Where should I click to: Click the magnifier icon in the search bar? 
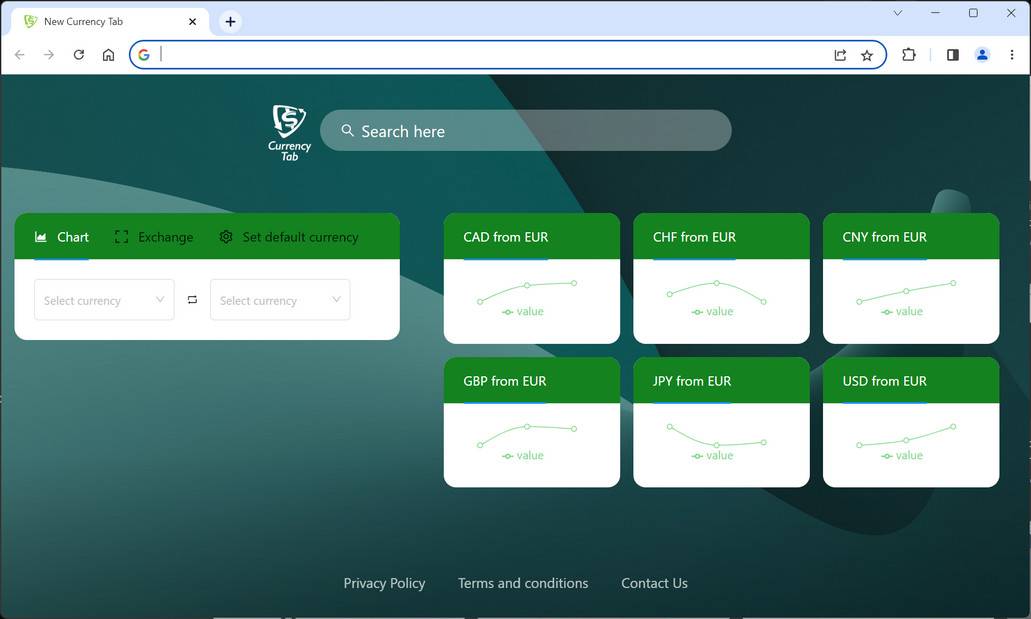(x=347, y=130)
